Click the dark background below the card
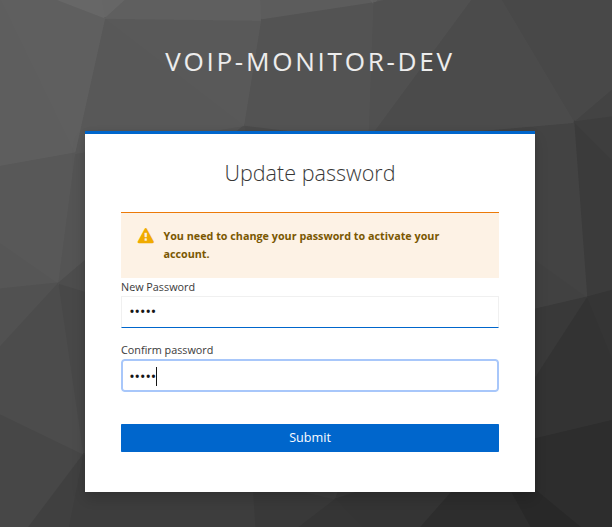The image size is (612, 527). click(310, 510)
